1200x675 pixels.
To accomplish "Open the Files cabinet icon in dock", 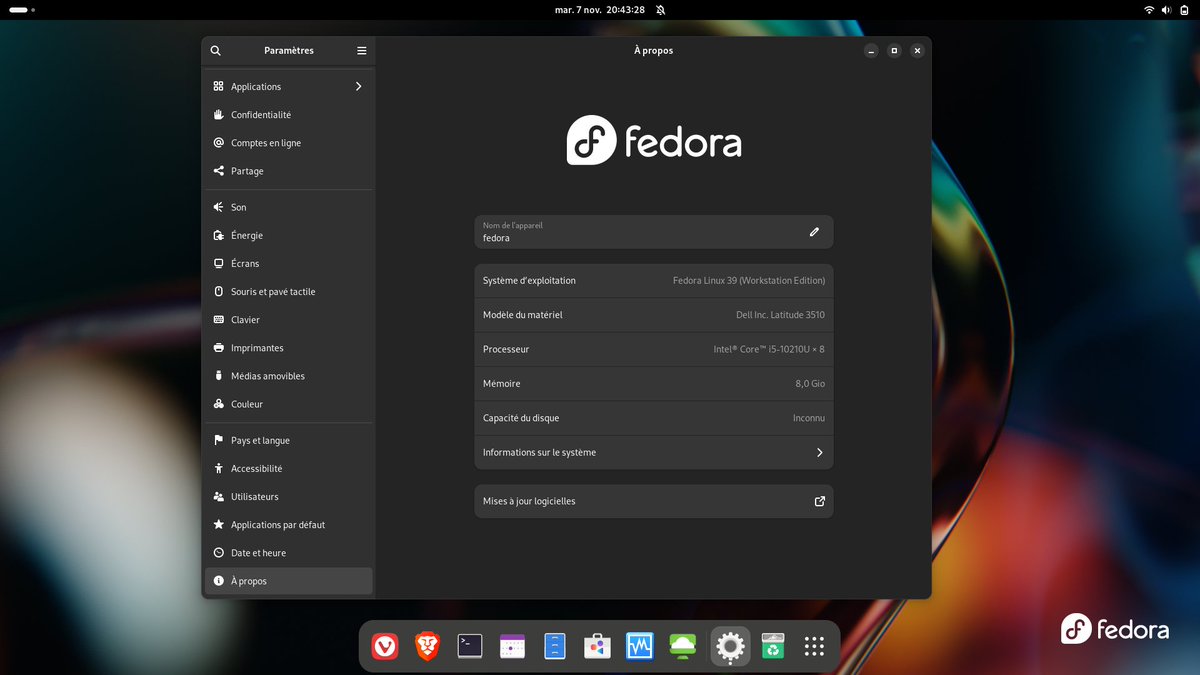I will click(555, 647).
